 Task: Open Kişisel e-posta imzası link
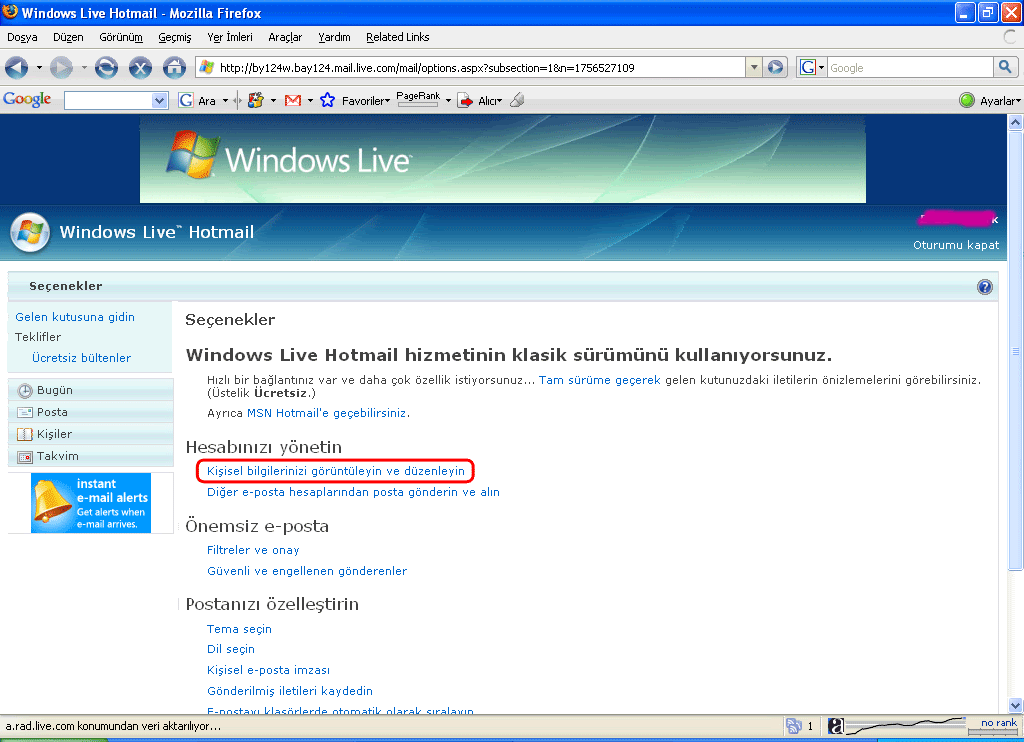(268, 670)
